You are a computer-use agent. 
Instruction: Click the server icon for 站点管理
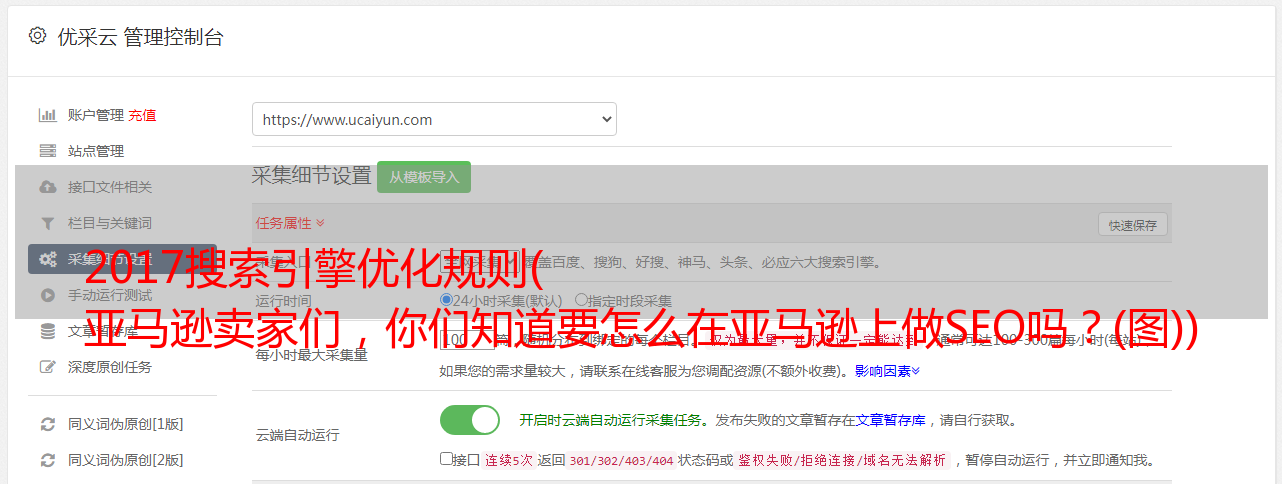click(x=47, y=151)
